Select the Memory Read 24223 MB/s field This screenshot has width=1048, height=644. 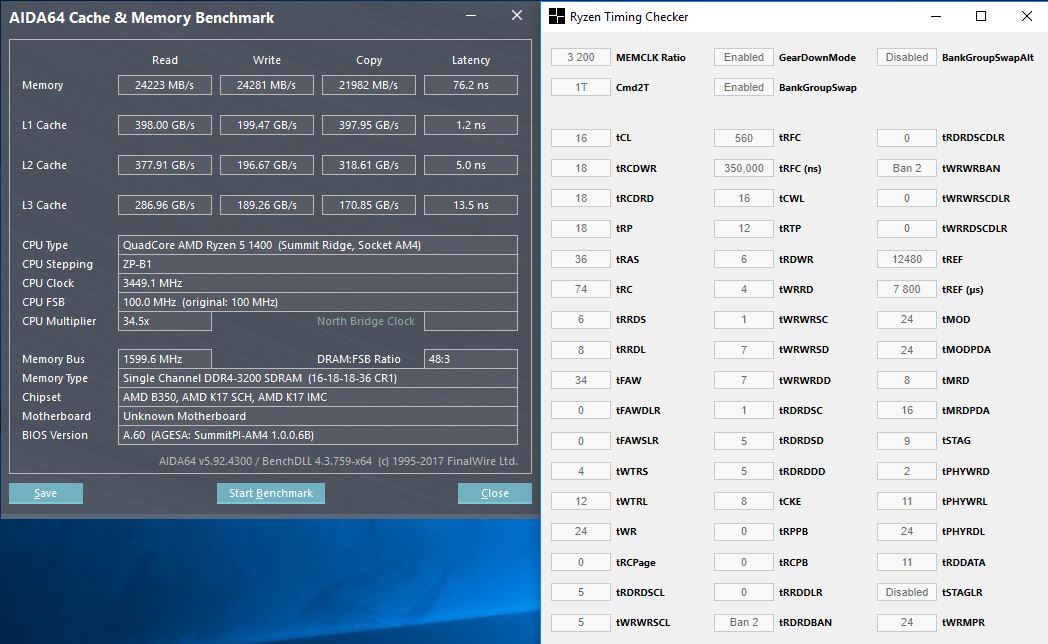tap(164, 85)
